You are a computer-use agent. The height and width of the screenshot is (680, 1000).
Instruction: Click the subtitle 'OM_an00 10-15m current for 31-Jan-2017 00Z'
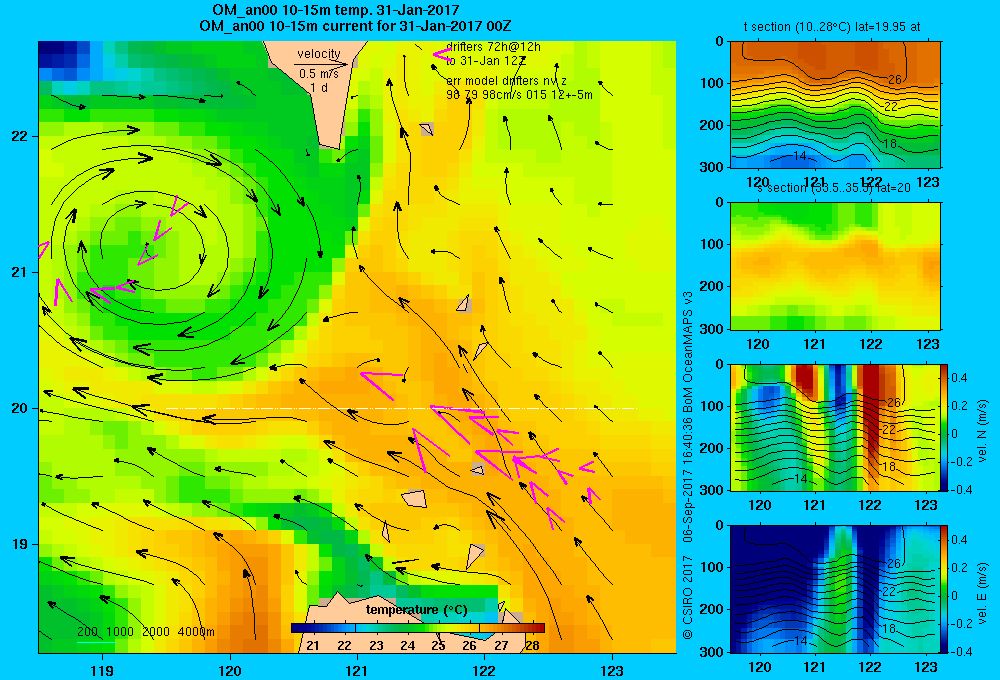(x=355, y=26)
